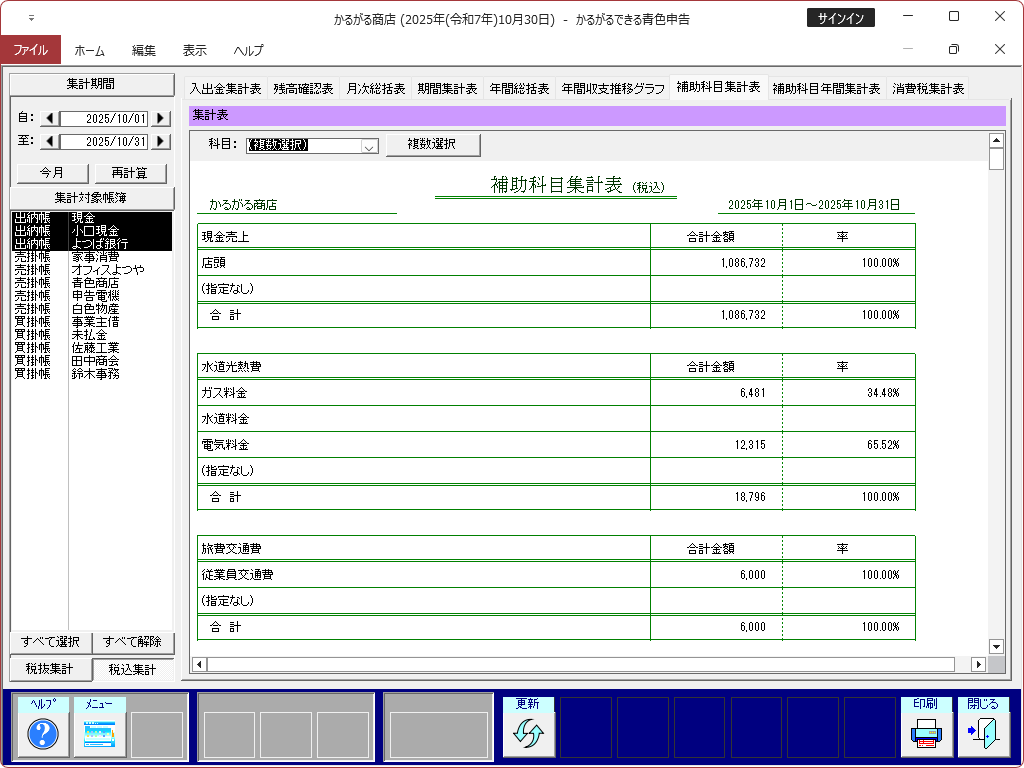Select 青色商店 in the ledger list
This screenshot has width=1024, height=768.
pyautogui.click(x=95, y=283)
